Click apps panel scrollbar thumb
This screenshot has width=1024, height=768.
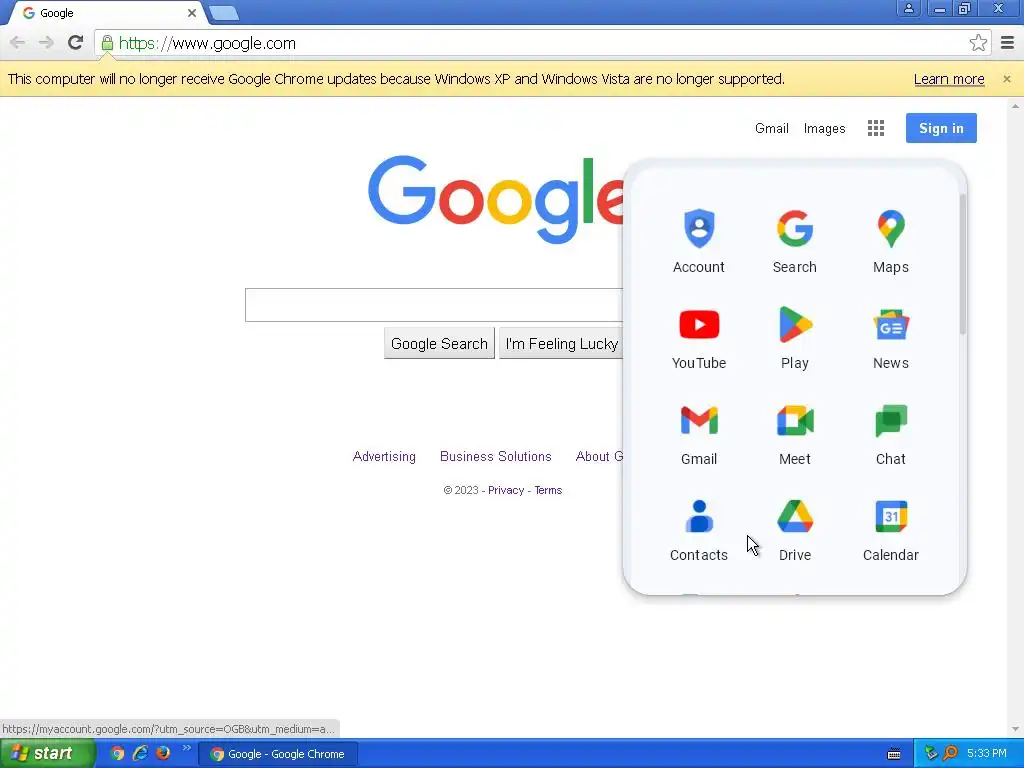tap(962, 264)
